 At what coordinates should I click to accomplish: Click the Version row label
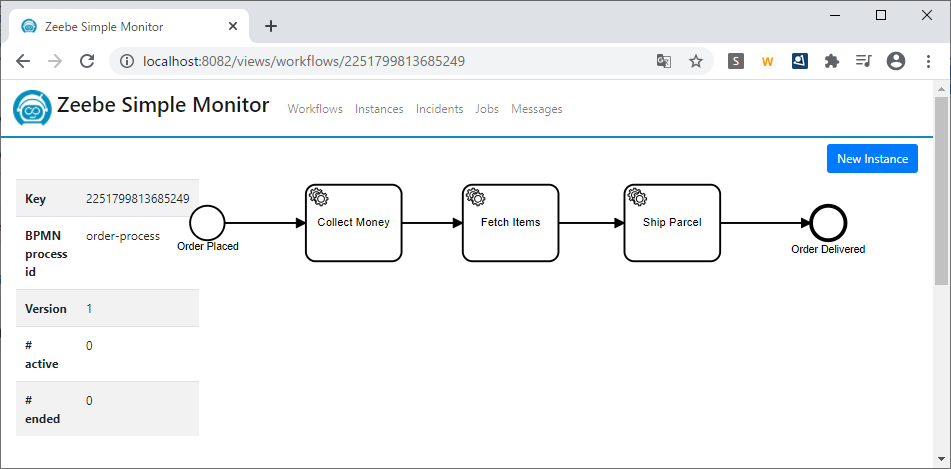pos(46,308)
